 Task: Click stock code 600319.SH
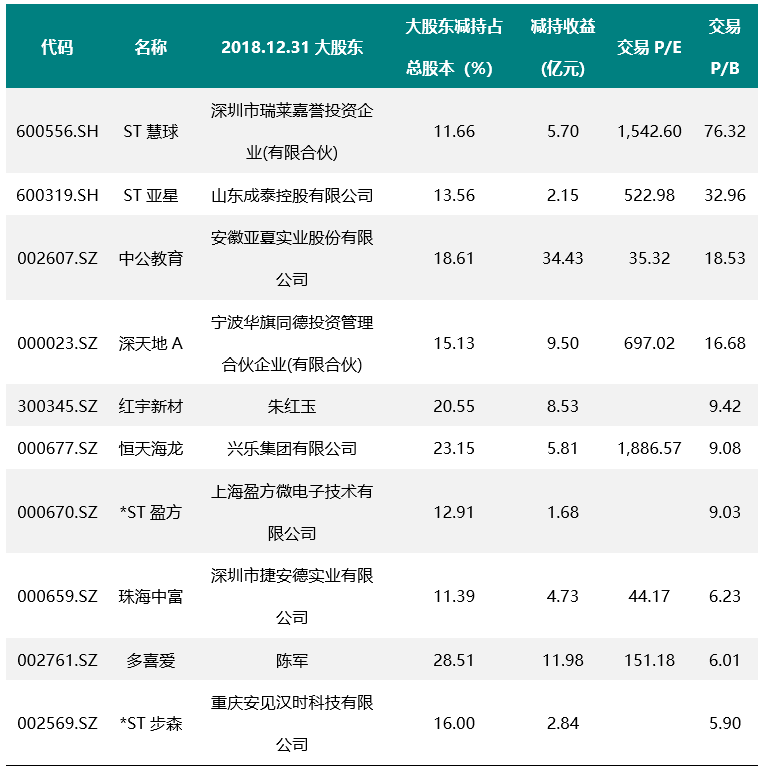pyautogui.click(x=57, y=195)
